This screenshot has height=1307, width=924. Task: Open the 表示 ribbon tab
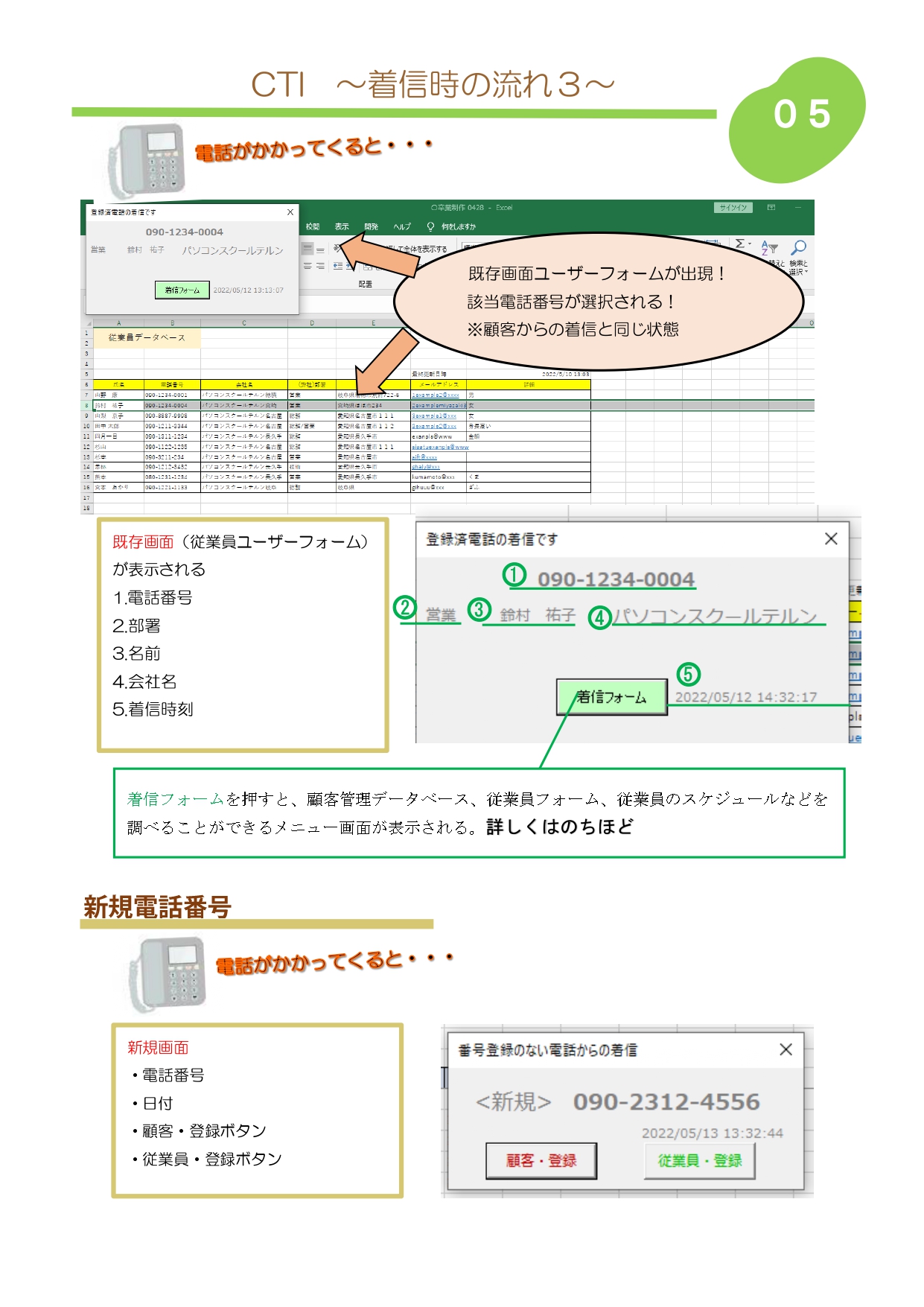[x=342, y=226]
